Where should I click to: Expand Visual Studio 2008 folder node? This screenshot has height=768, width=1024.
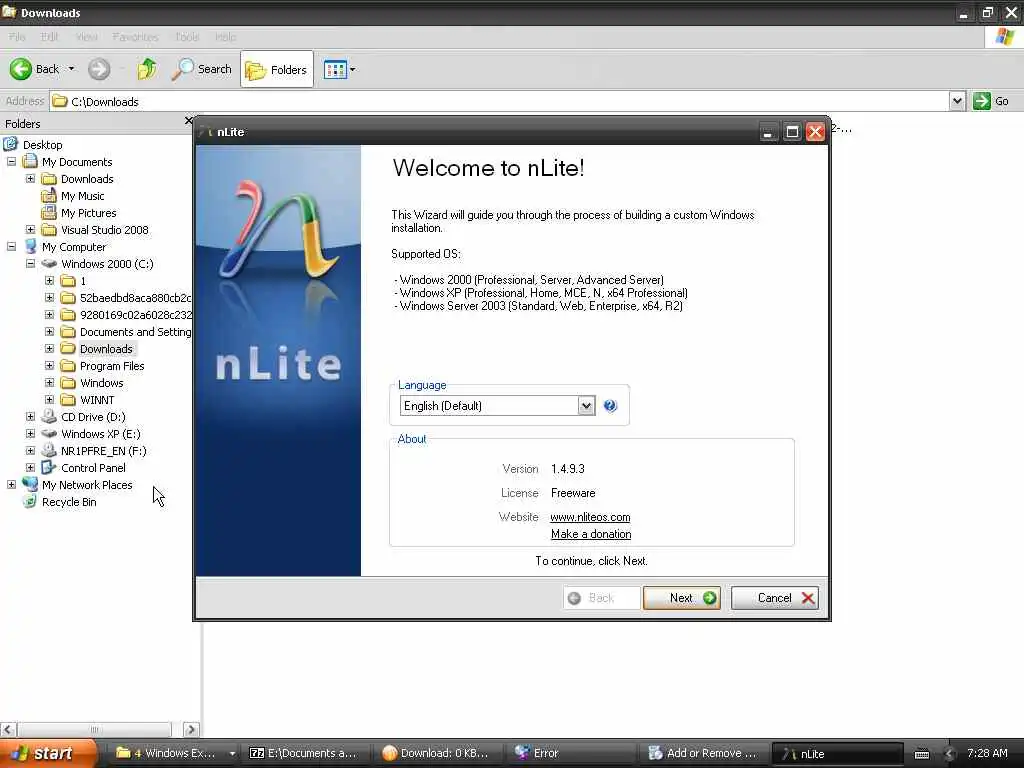point(30,229)
